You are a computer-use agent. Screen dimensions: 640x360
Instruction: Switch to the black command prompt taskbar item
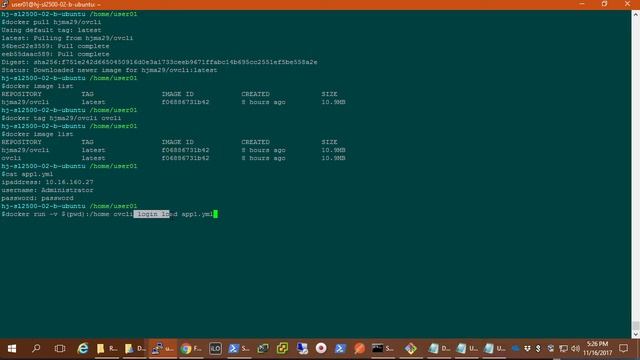tap(383, 348)
